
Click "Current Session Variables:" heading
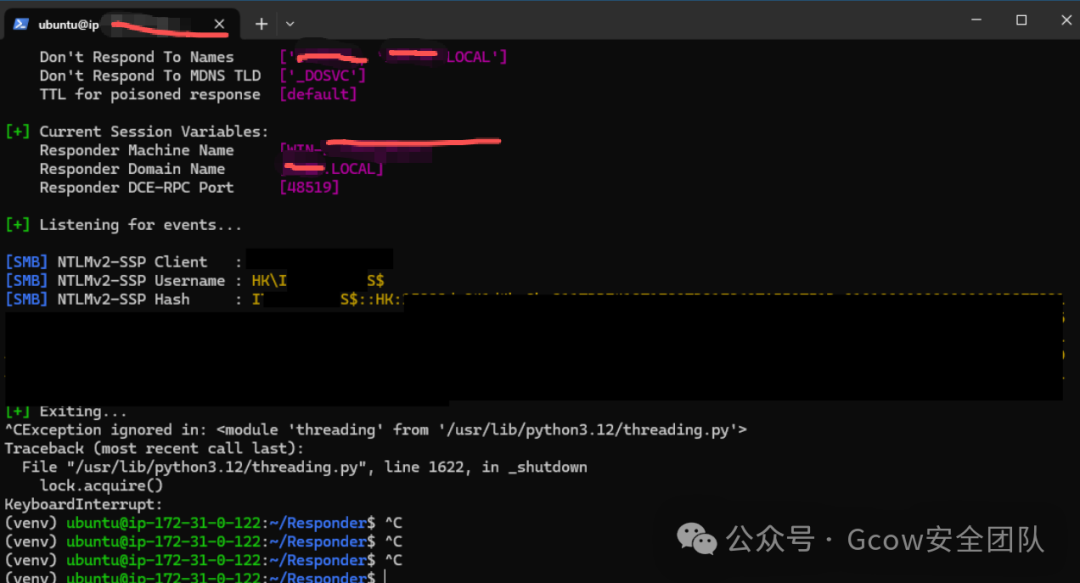tap(154, 132)
